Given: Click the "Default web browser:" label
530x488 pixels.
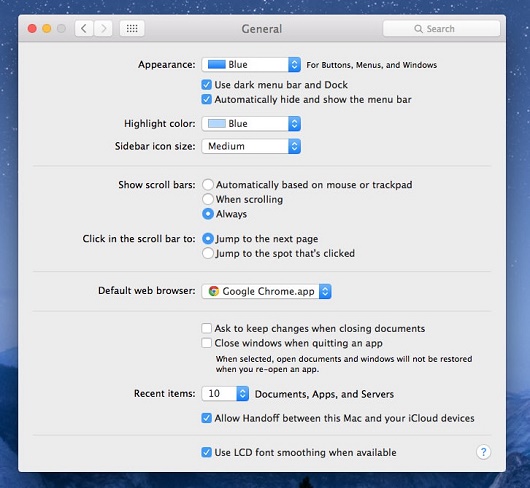Looking at the screenshot, I should (147, 291).
